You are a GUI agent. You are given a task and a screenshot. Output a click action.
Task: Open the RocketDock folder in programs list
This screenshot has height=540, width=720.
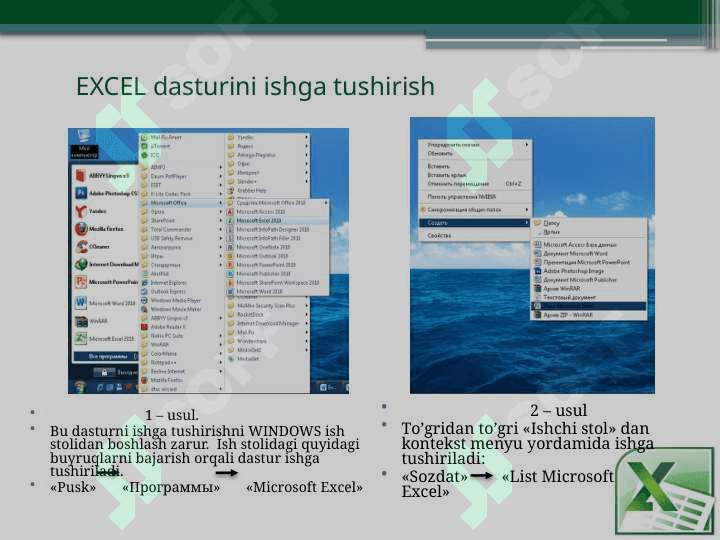click(x=267, y=315)
